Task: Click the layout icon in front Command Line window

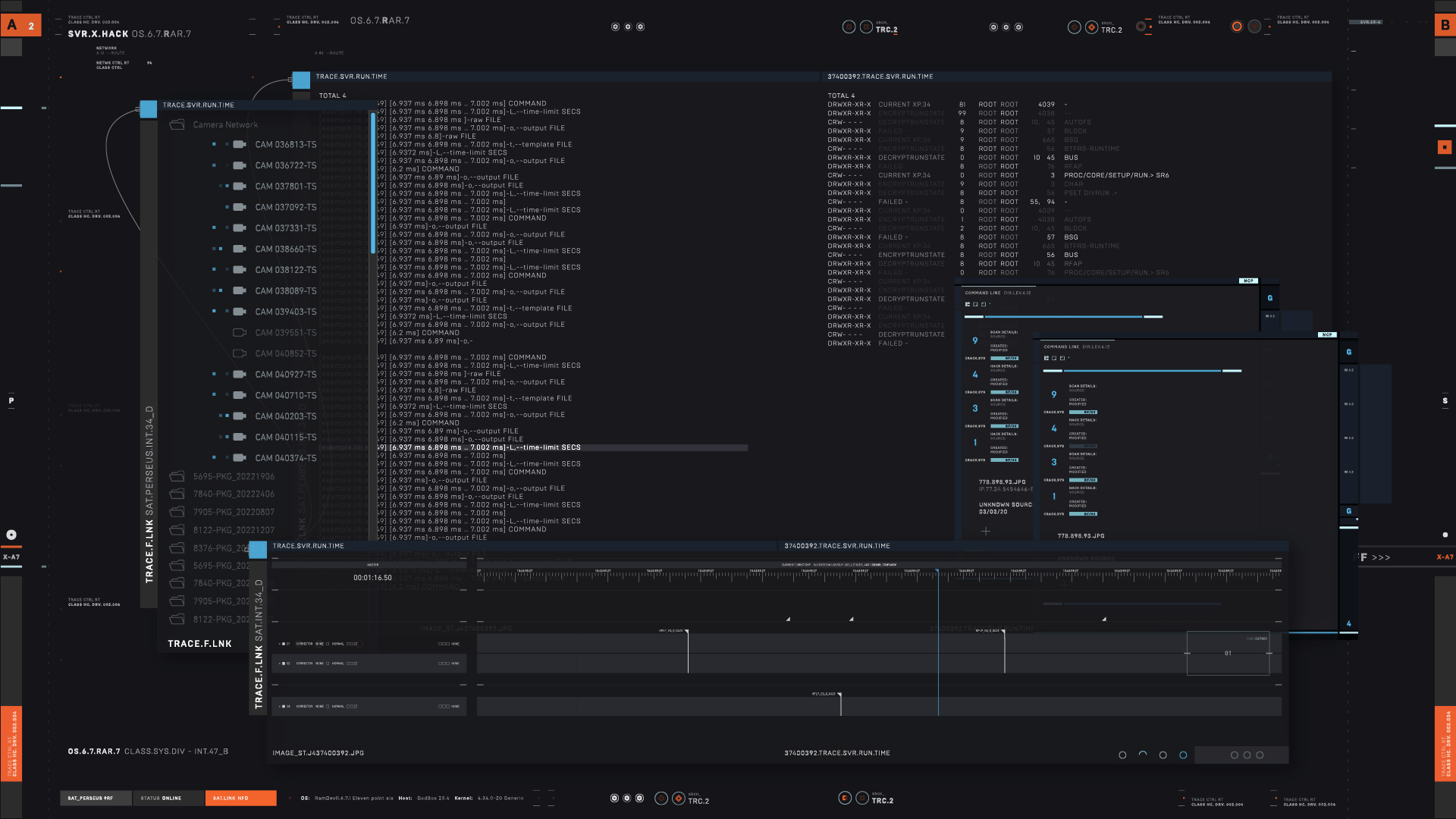Action: (1046, 358)
